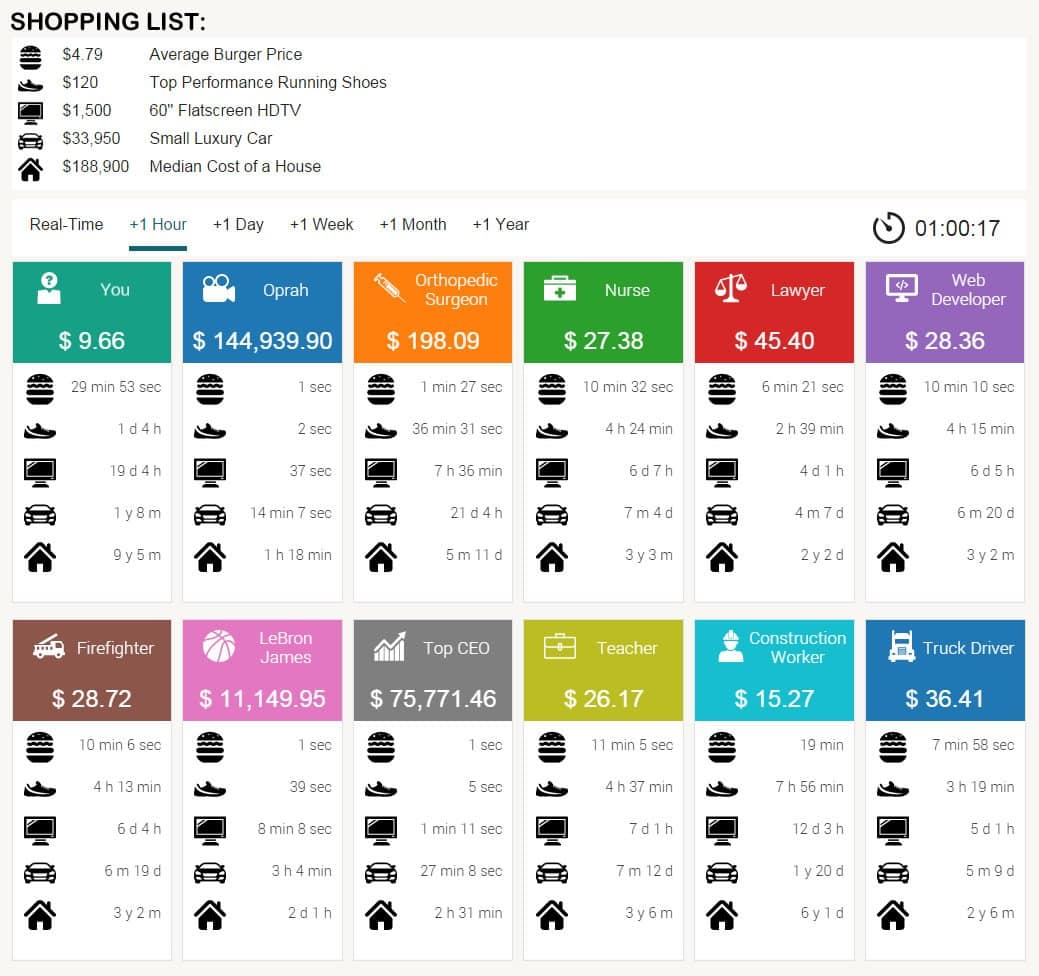Click the first aid kit Nurse icon
The width and height of the screenshot is (1039, 976).
point(559,289)
